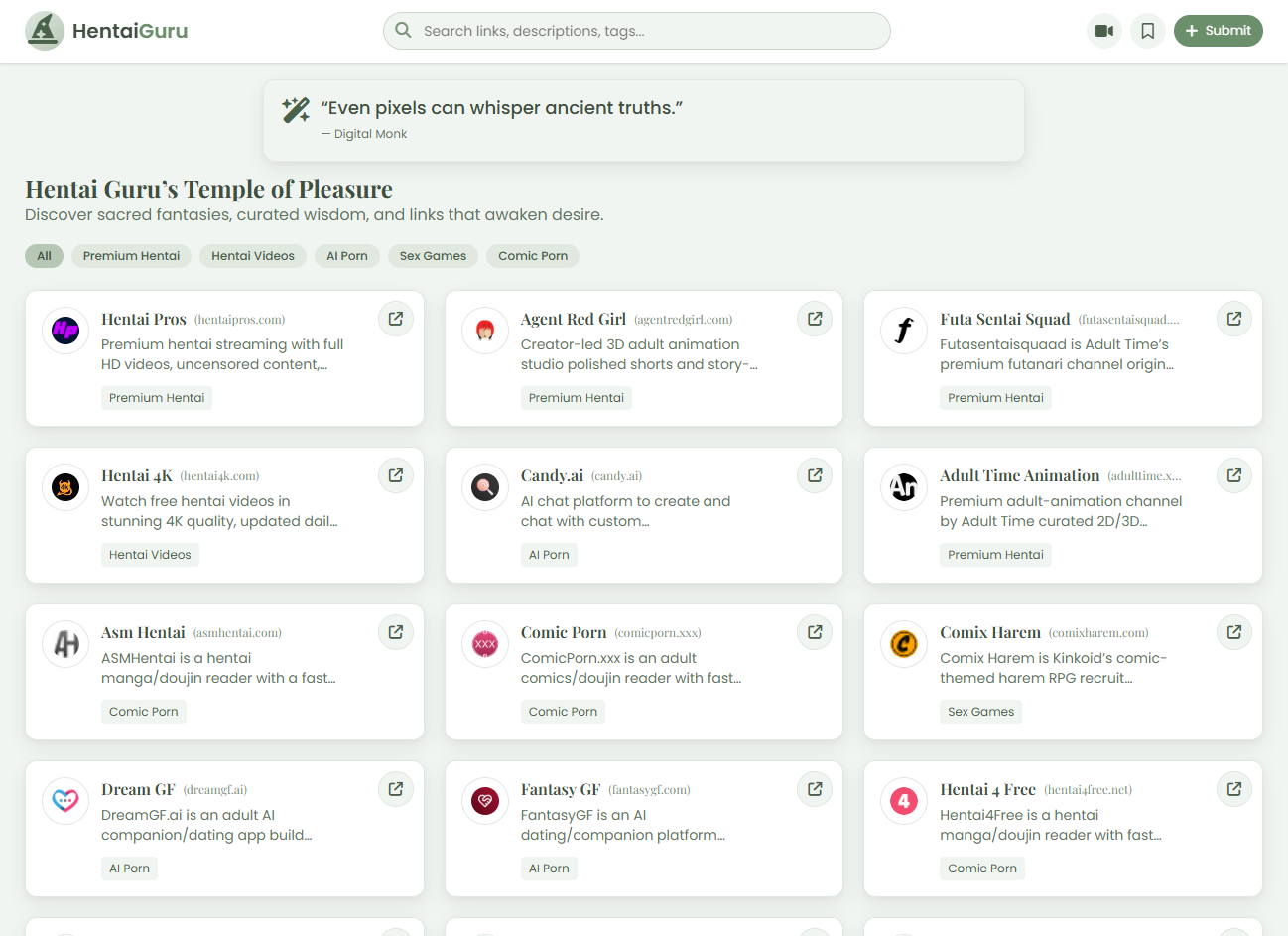Click the hentaipros.com domain text
This screenshot has height=936, width=1288.
pyautogui.click(x=239, y=320)
